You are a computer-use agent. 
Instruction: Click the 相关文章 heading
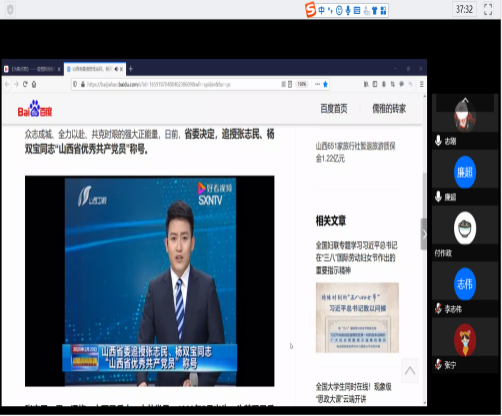pos(331,221)
